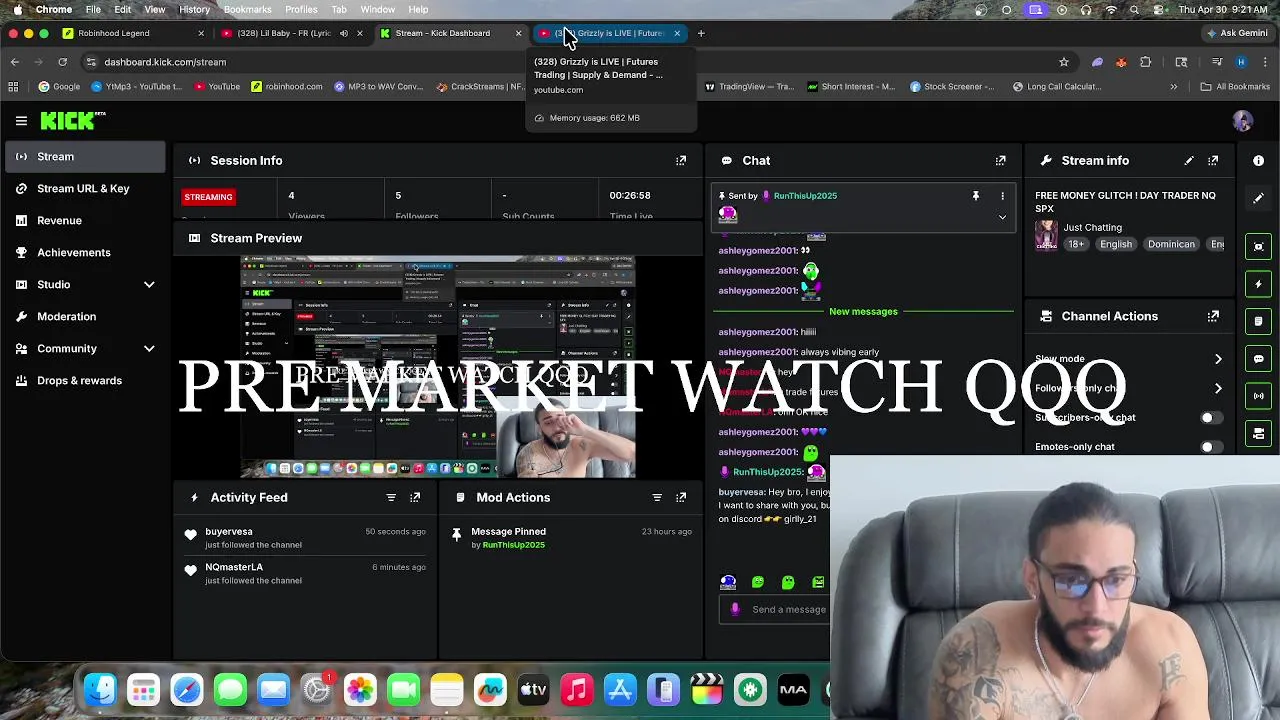Switch to the Robinhood Legend tab

click(x=132, y=33)
